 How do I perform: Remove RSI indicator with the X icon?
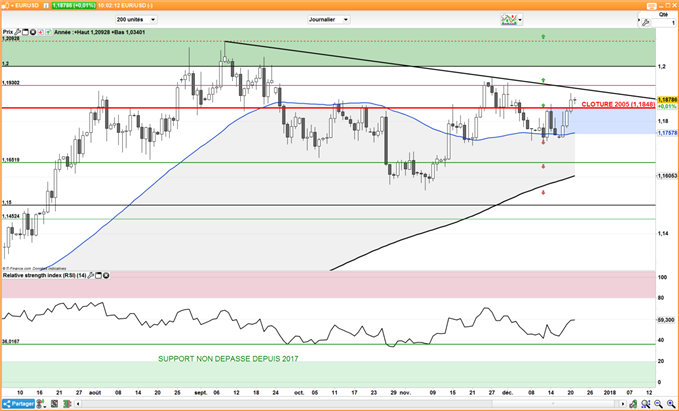[x=106, y=275]
